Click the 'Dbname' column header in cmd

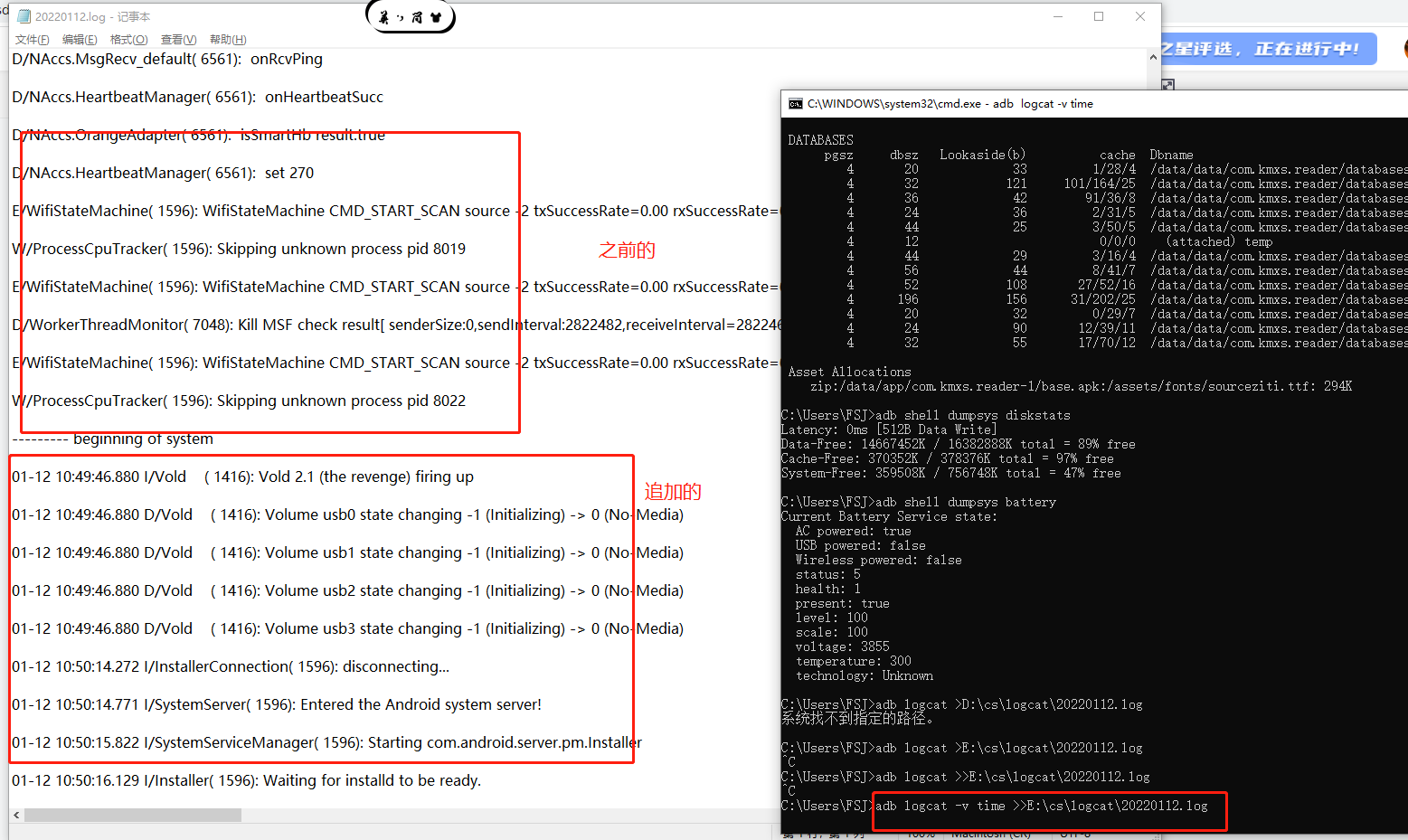tap(1171, 155)
